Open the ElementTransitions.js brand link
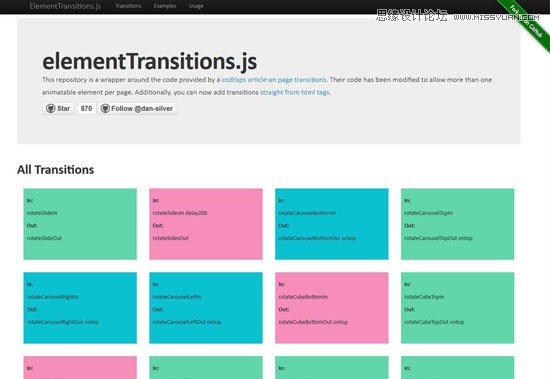This screenshot has height=379, width=550. click(x=65, y=6)
